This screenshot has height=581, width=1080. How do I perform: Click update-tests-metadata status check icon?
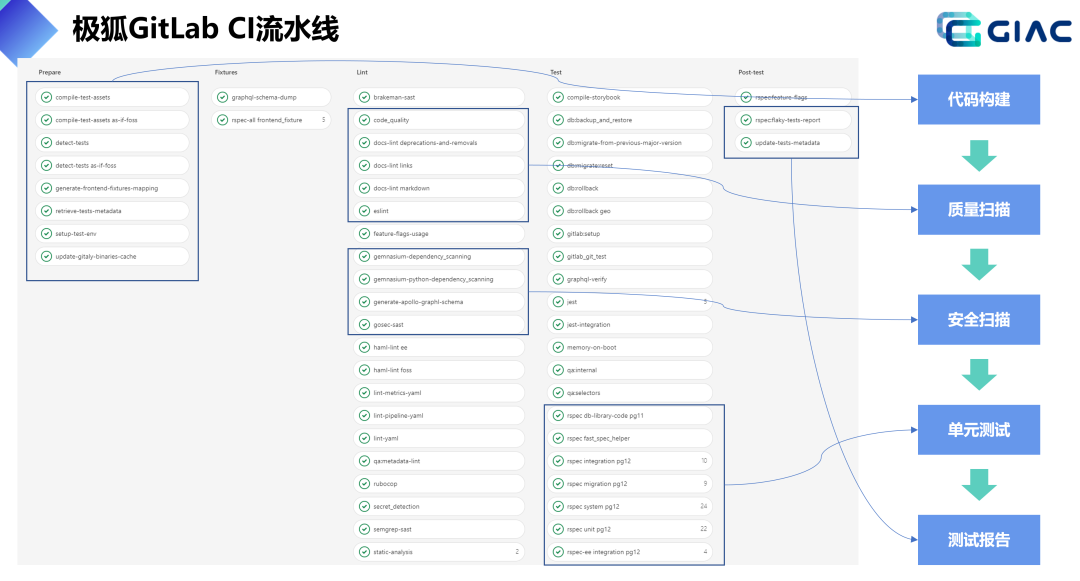[746, 142]
